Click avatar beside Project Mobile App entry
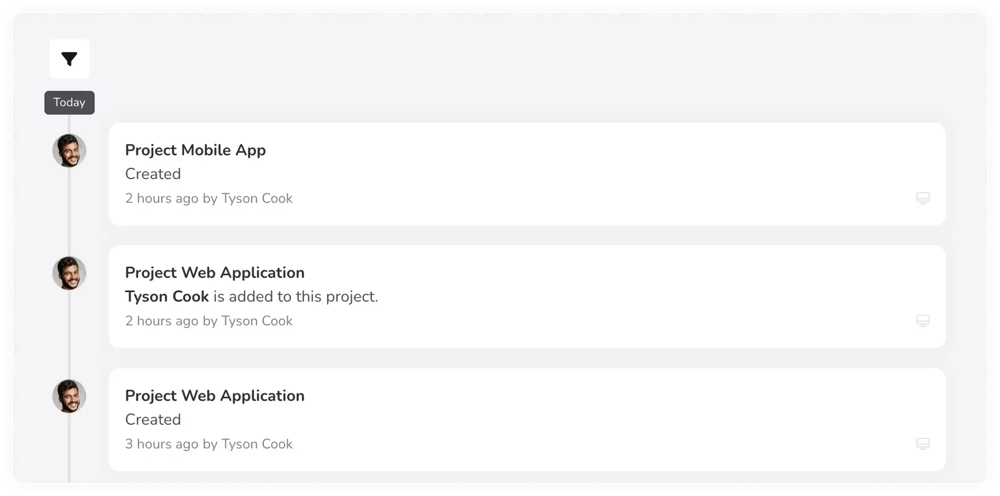The height and width of the screenshot is (496, 1000). click(x=69, y=151)
